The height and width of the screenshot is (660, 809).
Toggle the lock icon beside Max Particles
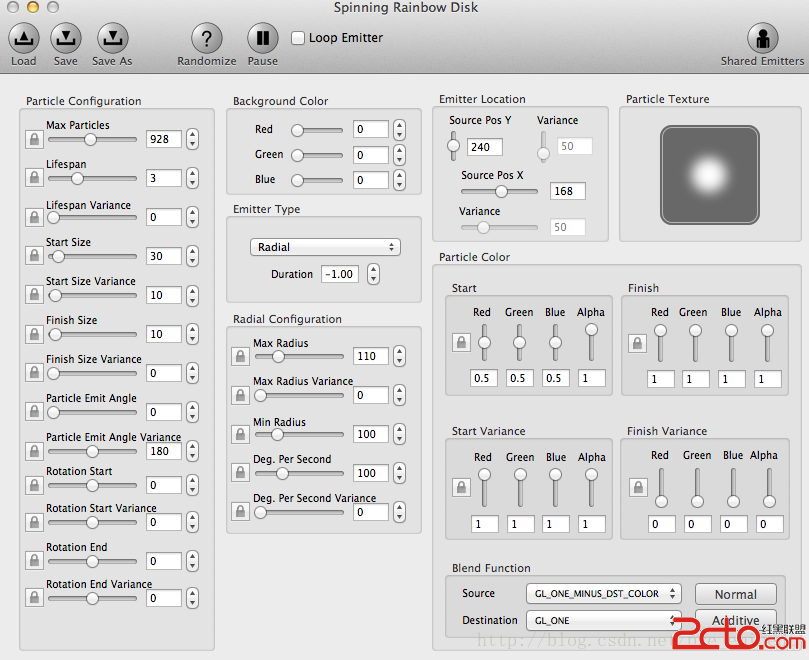pyautogui.click(x=34, y=140)
